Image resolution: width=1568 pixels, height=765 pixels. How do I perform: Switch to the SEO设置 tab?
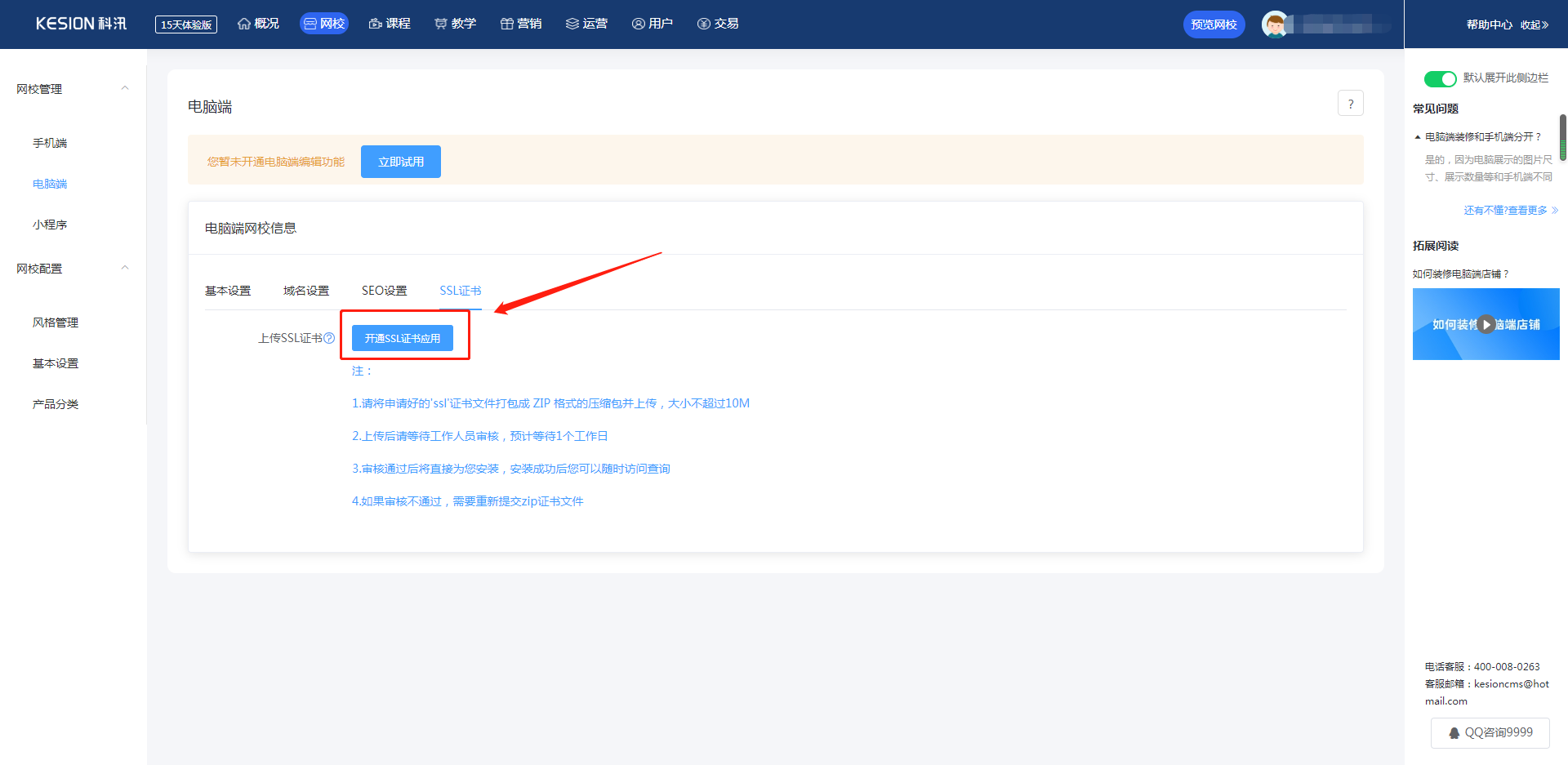pos(384,291)
